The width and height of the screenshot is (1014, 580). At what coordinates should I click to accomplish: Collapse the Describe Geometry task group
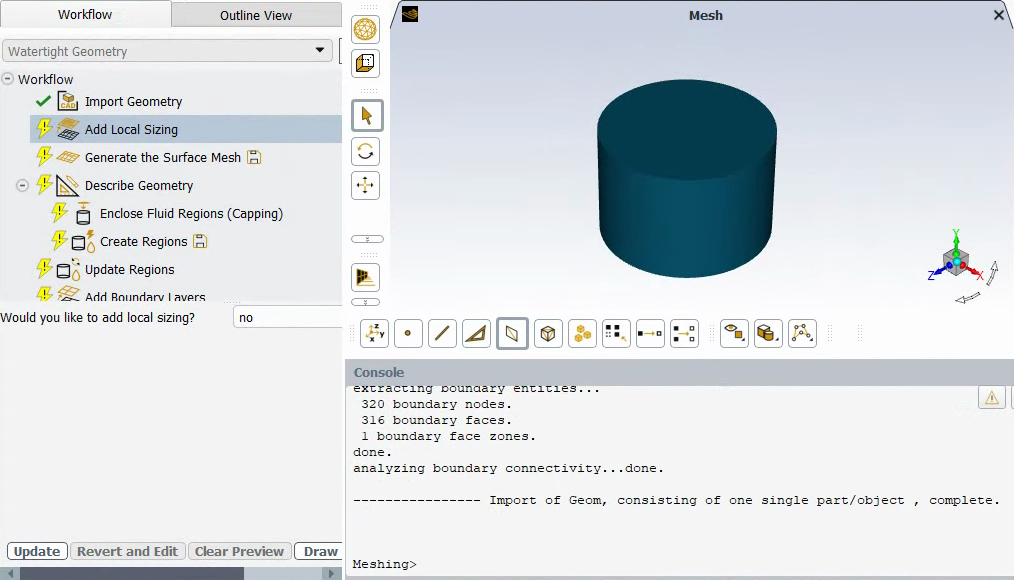click(x=22, y=185)
